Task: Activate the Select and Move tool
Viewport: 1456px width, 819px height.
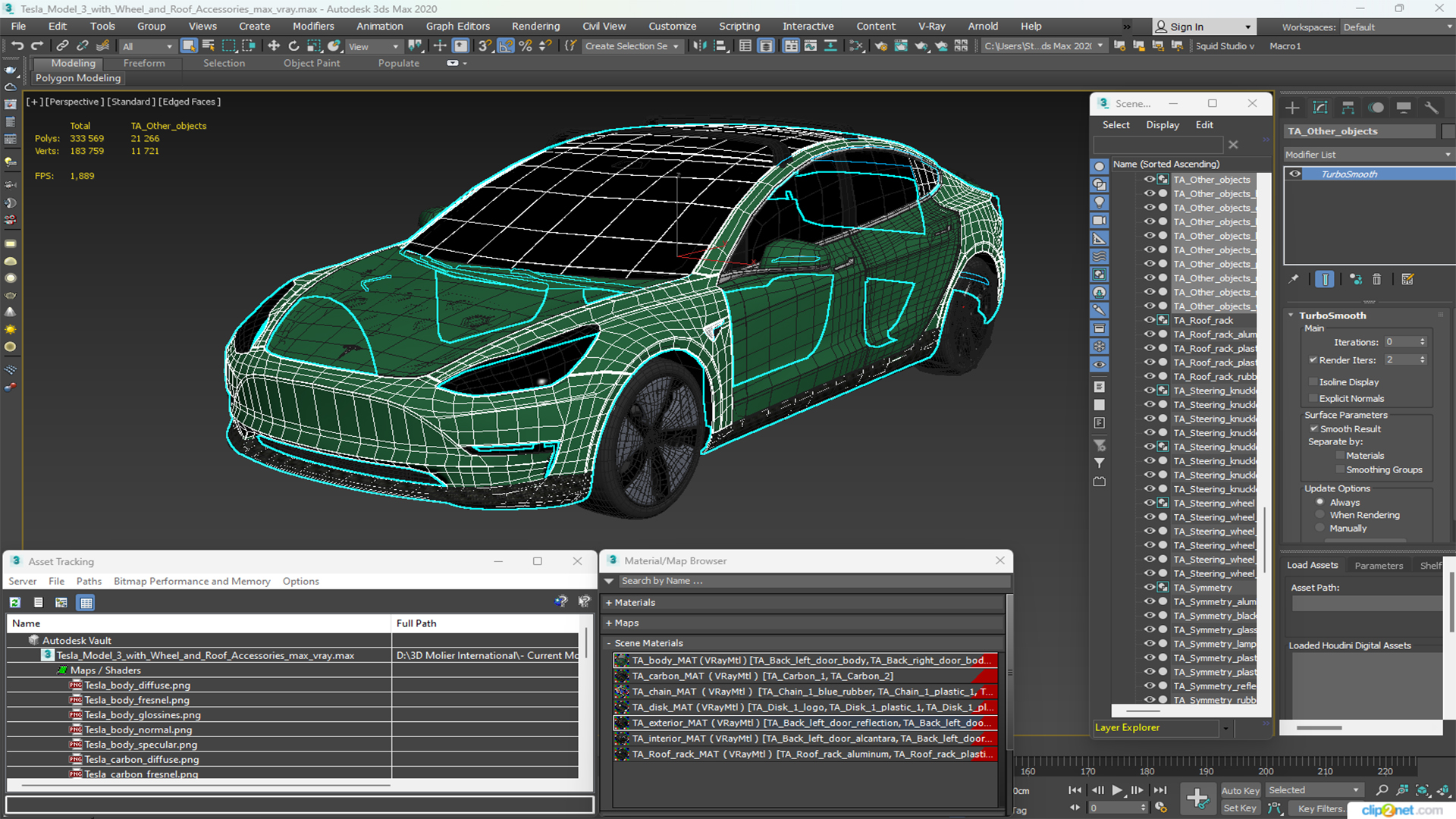Action: coord(274,46)
